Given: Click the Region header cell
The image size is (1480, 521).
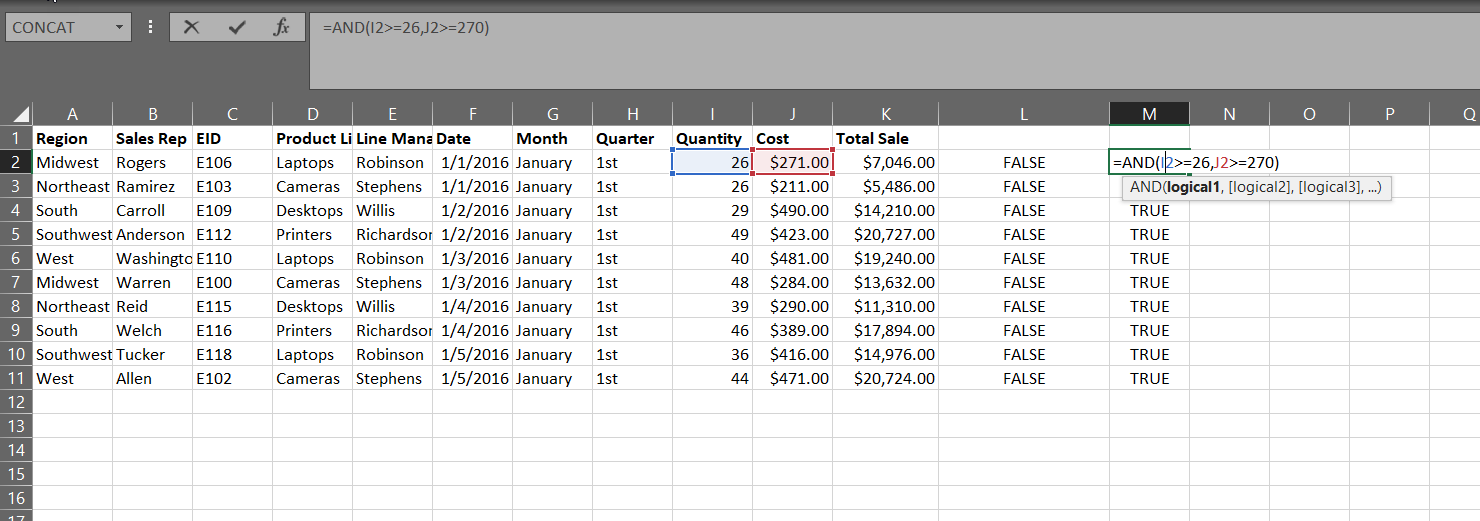Looking at the screenshot, I should point(72,139).
